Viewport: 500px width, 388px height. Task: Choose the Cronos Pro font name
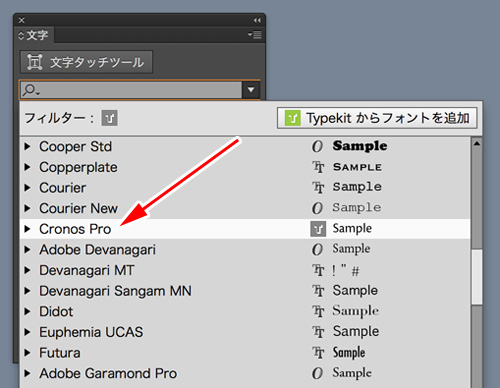pos(75,229)
